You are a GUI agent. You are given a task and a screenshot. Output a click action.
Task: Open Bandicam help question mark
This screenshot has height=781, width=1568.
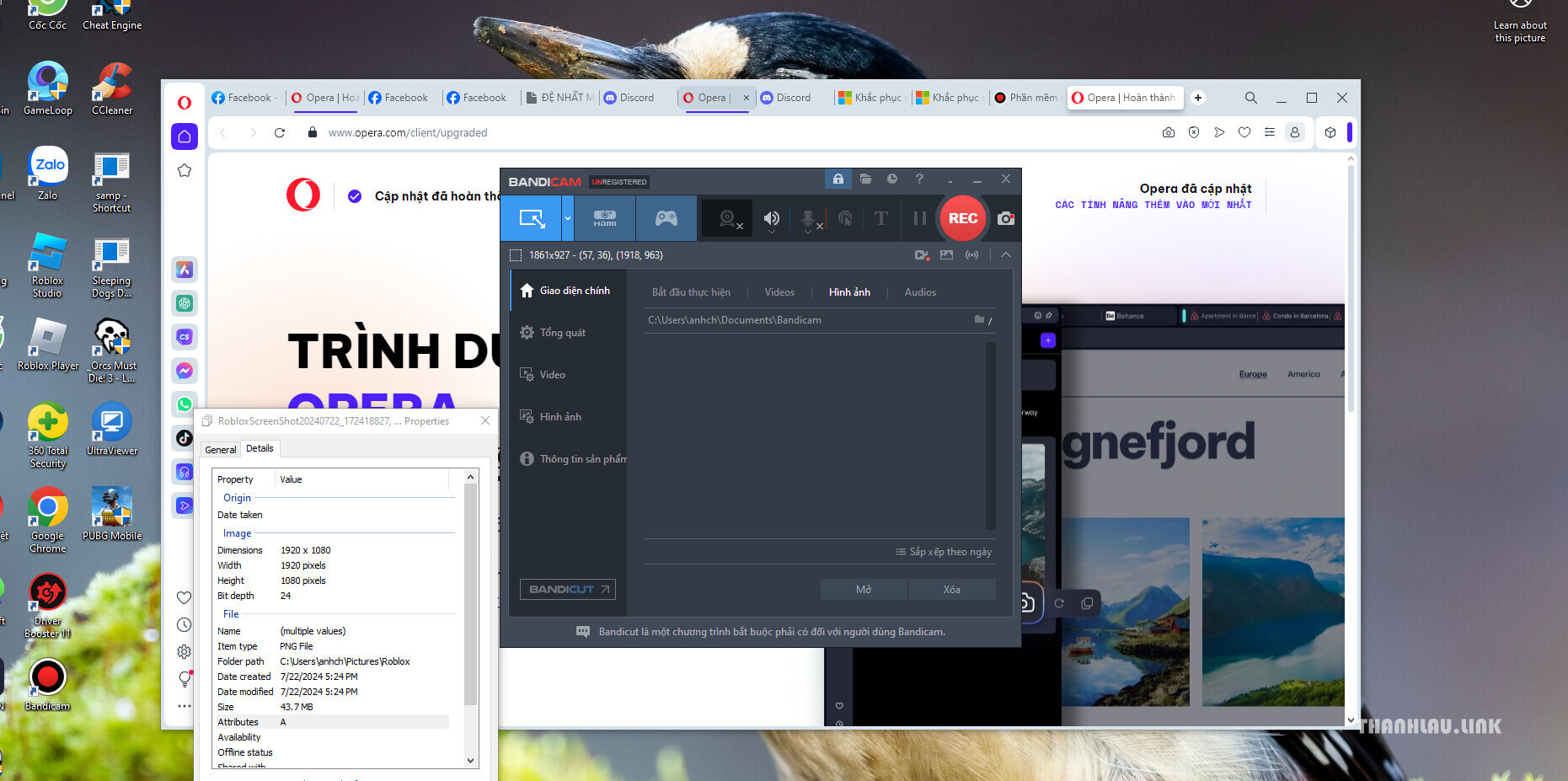click(x=919, y=179)
